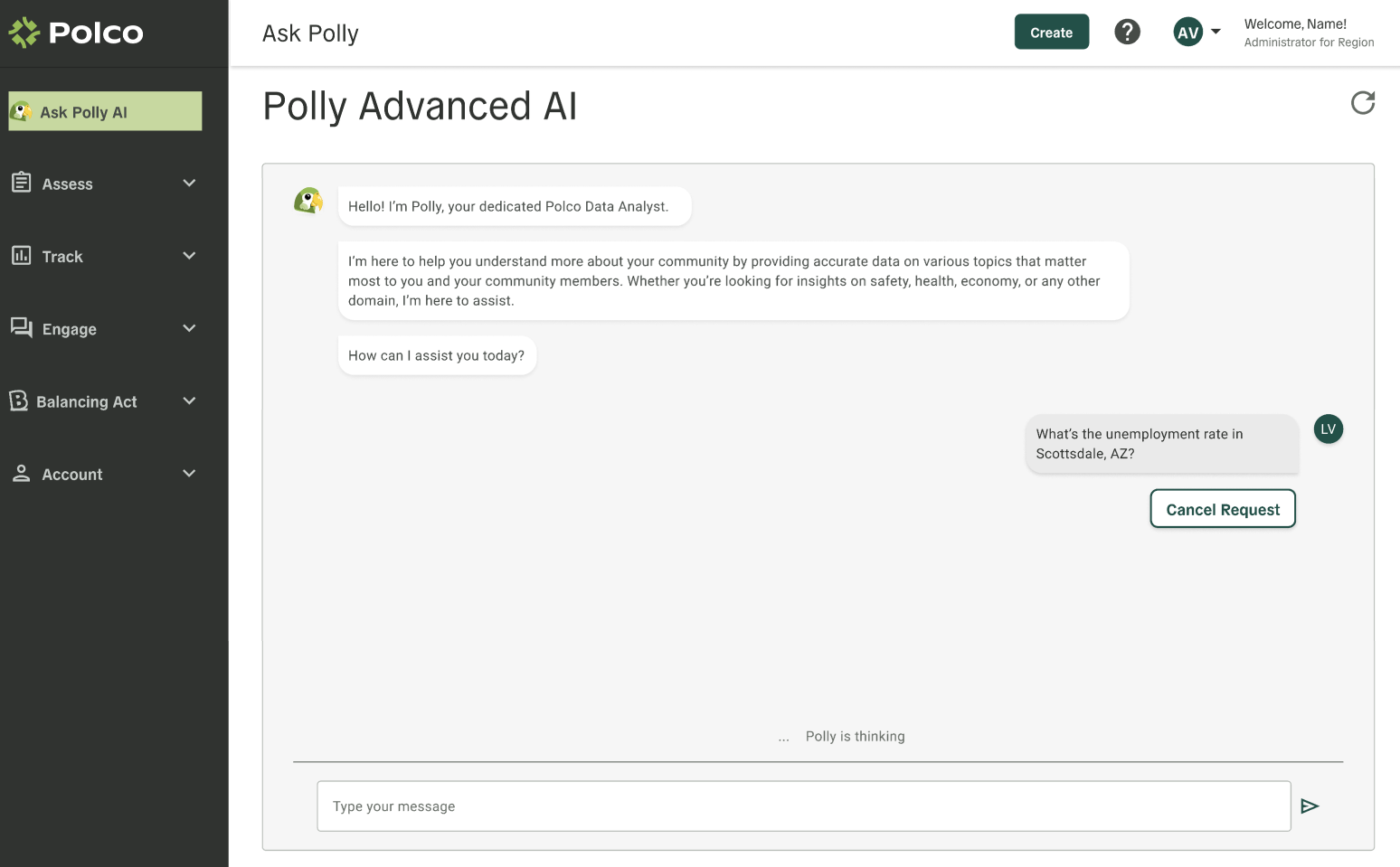Click the parrot icon beside Ask Polly AI
The width and height of the screenshot is (1400, 867).
tap(22, 111)
